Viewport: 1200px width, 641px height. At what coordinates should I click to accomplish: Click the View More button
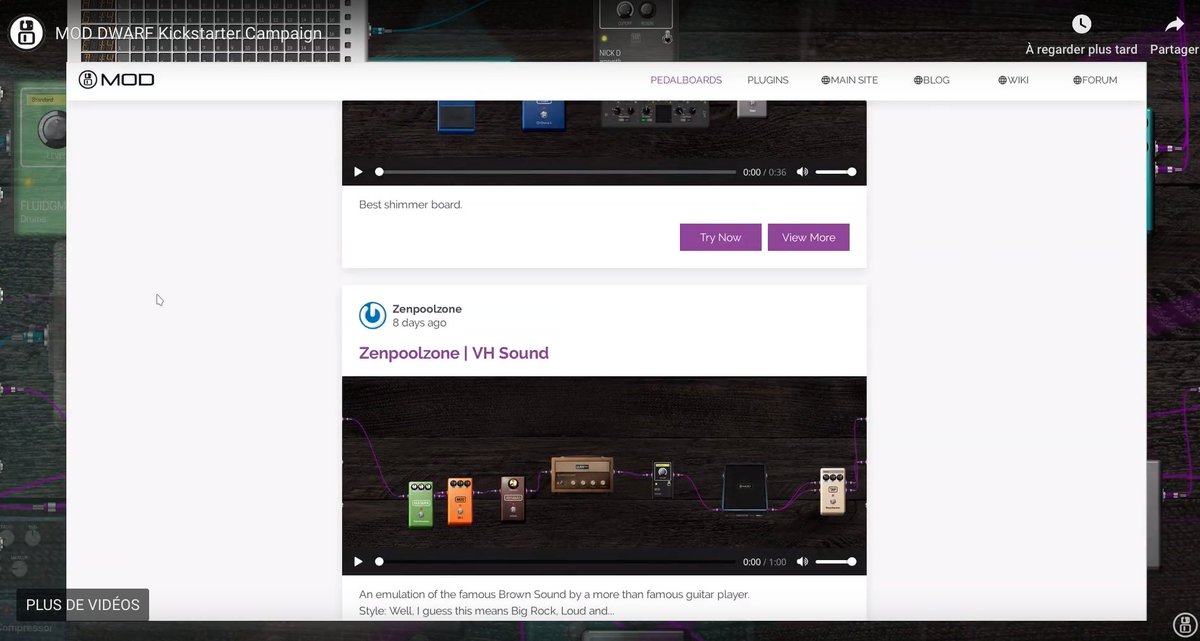pyautogui.click(x=809, y=237)
